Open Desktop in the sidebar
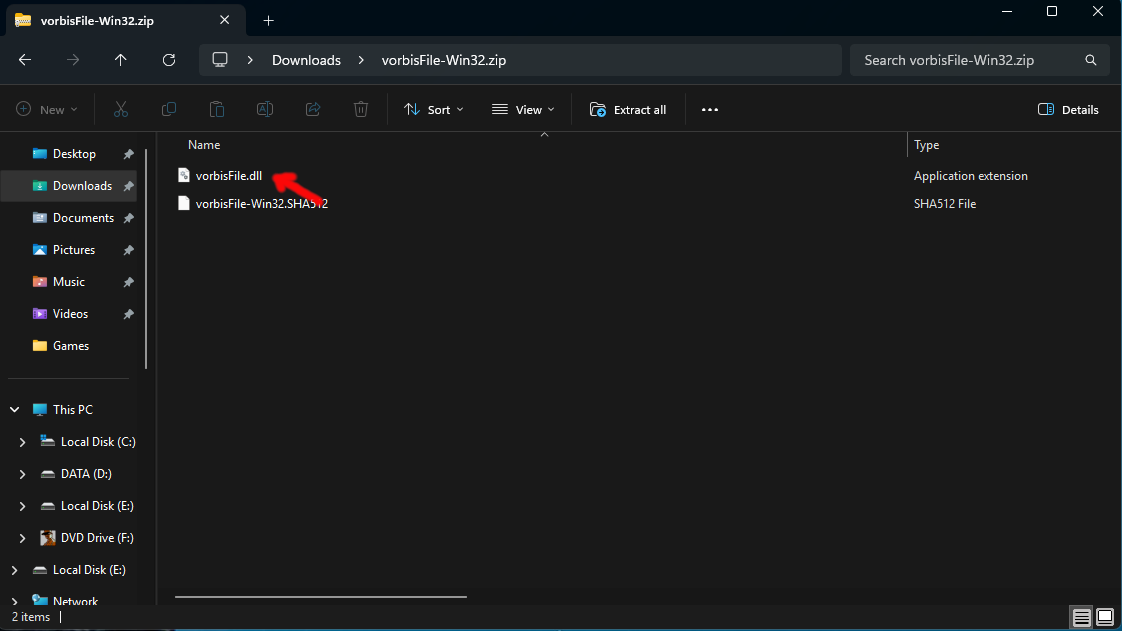Viewport: 1122px width, 631px height. 74,154
